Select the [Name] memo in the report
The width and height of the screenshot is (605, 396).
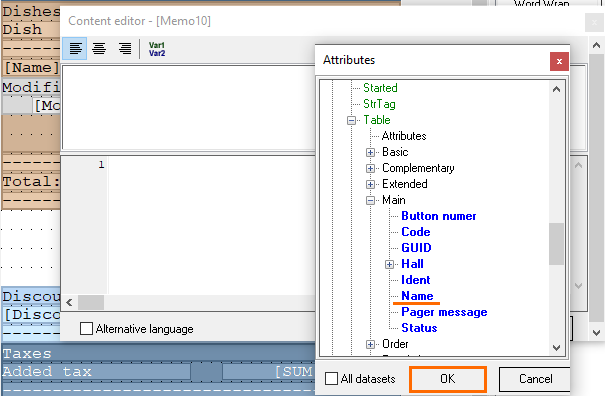click(31, 68)
